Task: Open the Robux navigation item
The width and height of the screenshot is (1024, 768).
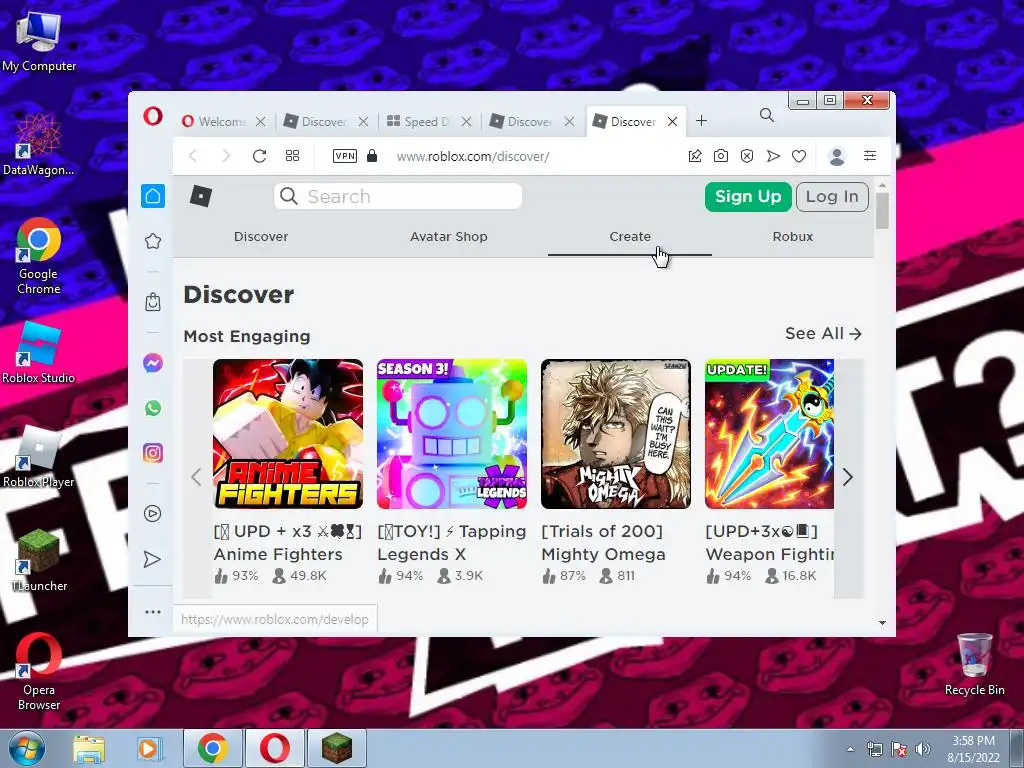Action: [x=792, y=236]
